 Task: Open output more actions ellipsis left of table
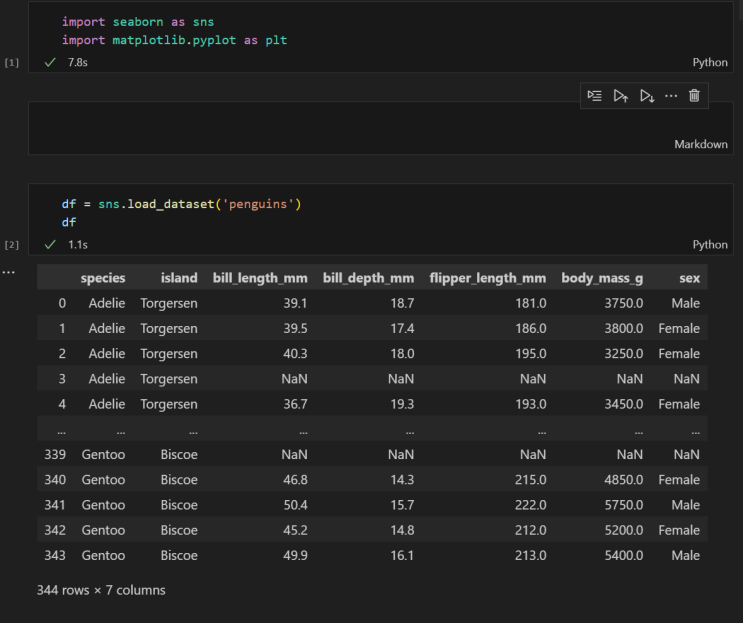click(x=9, y=272)
